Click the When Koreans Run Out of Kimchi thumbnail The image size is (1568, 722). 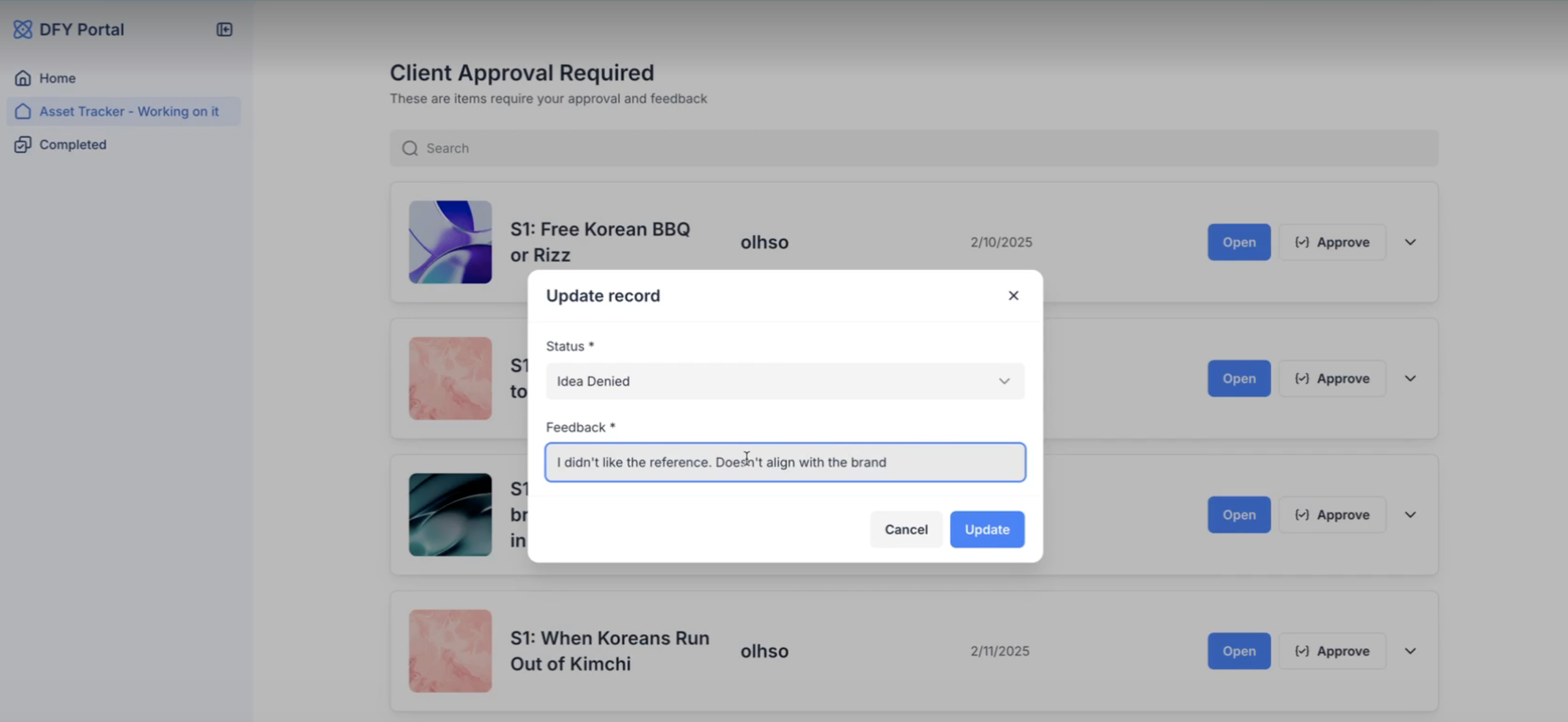(x=450, y=651)
